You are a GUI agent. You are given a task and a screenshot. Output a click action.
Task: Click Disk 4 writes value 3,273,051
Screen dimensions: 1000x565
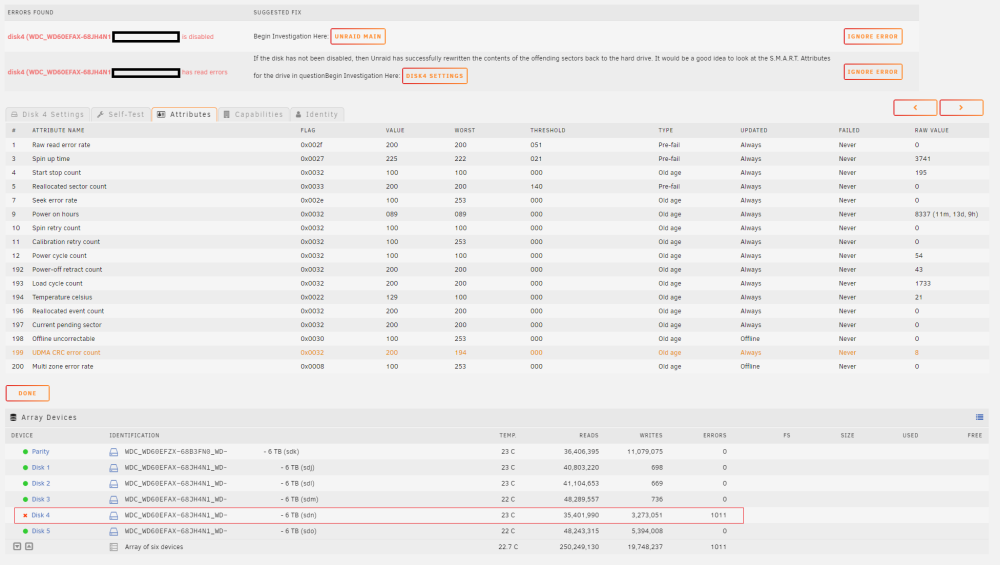[647, 515]
